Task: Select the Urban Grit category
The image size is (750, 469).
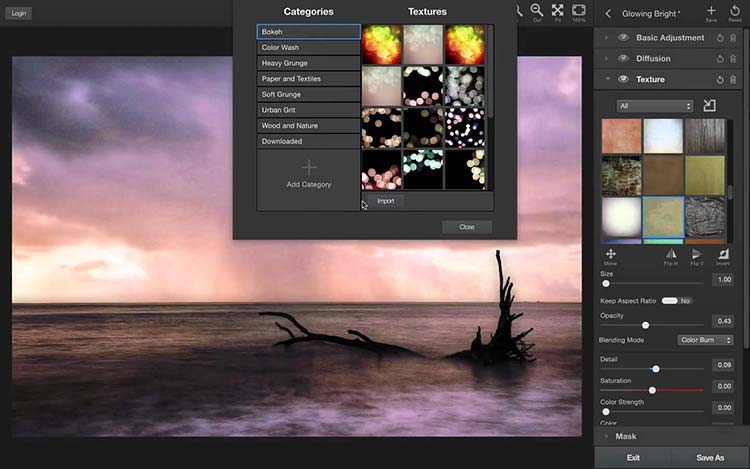Action: (x=309, y=110)
